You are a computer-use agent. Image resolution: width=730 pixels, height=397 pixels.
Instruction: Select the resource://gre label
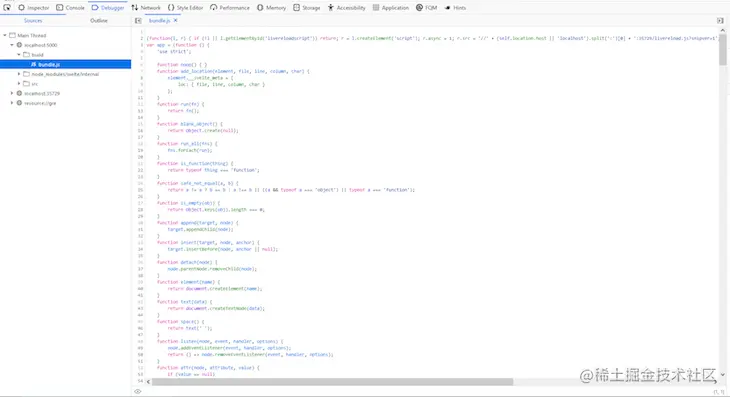(40, 103)
